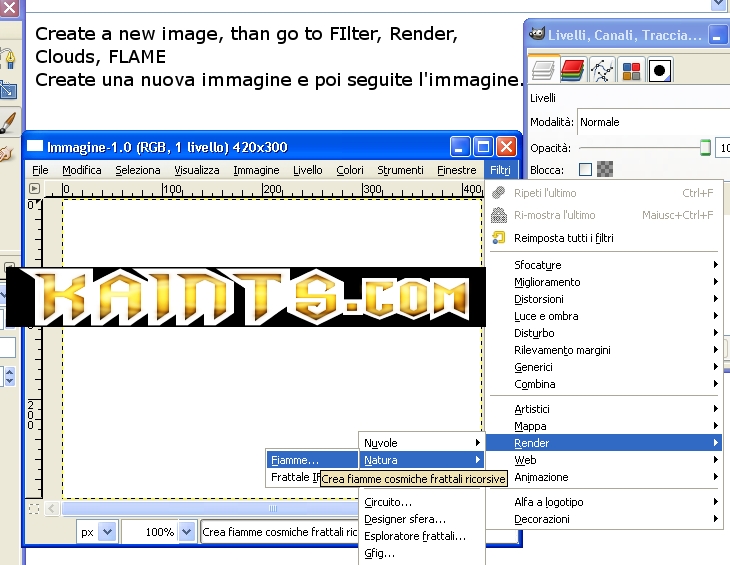Open the File menu
Screen dimensions: 730x565
pos(40,170)
